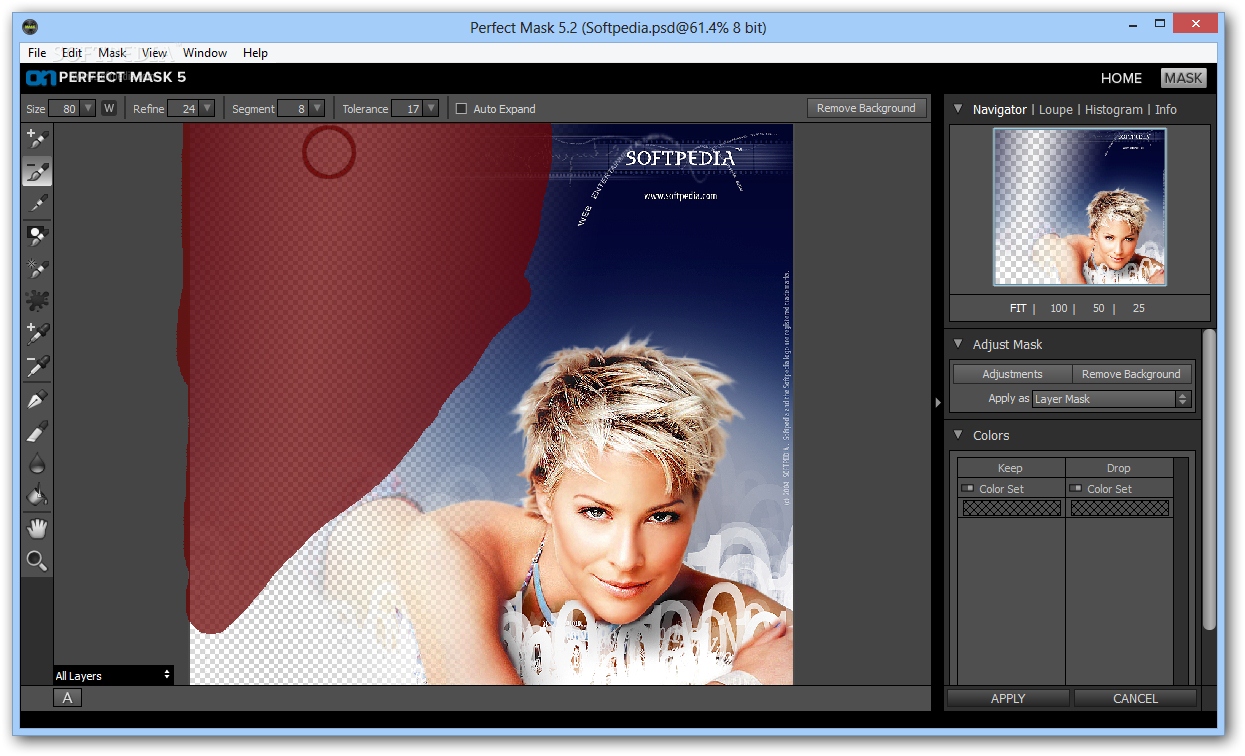Click the application icon in title bar
The image size is (1245, 756).
tap(30, 27)
